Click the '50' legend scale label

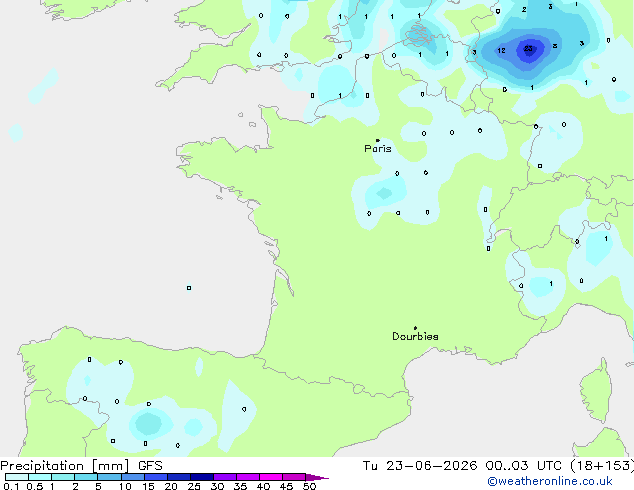click(x=309, y=486)
